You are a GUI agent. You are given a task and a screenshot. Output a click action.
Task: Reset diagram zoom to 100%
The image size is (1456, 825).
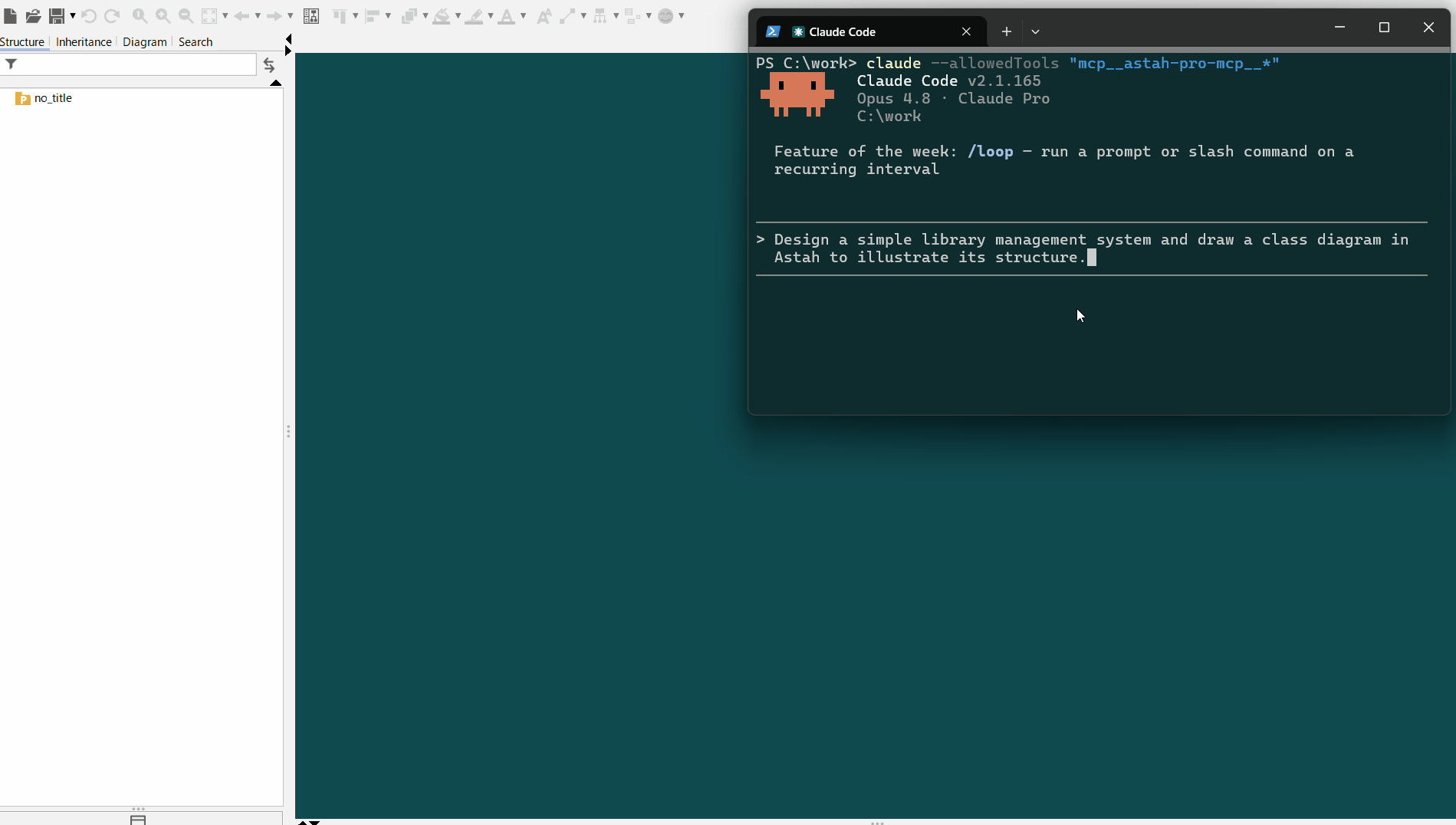tap(140, 15)
